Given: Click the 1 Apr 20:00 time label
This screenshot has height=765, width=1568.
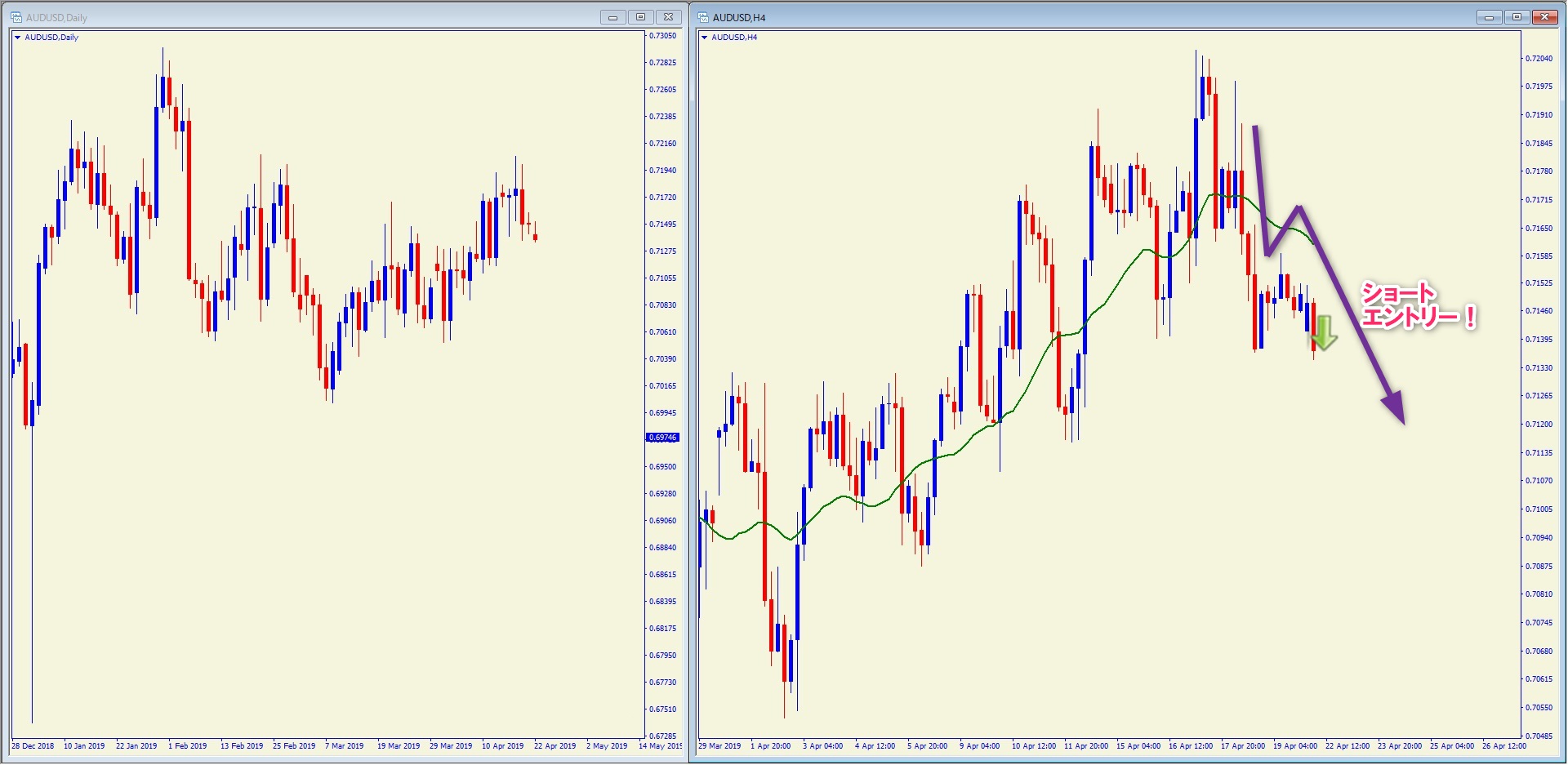Looking at the screenshot, I should tap(771, 746).
